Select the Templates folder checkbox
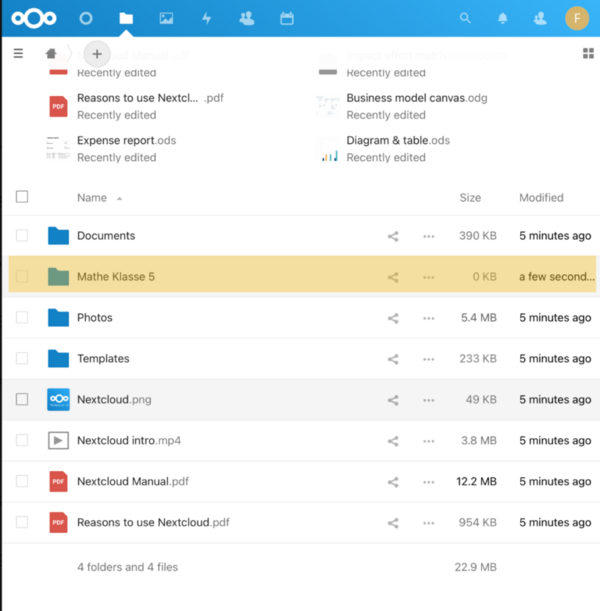The height and width of the screenshot is (611, 600). 22,358
